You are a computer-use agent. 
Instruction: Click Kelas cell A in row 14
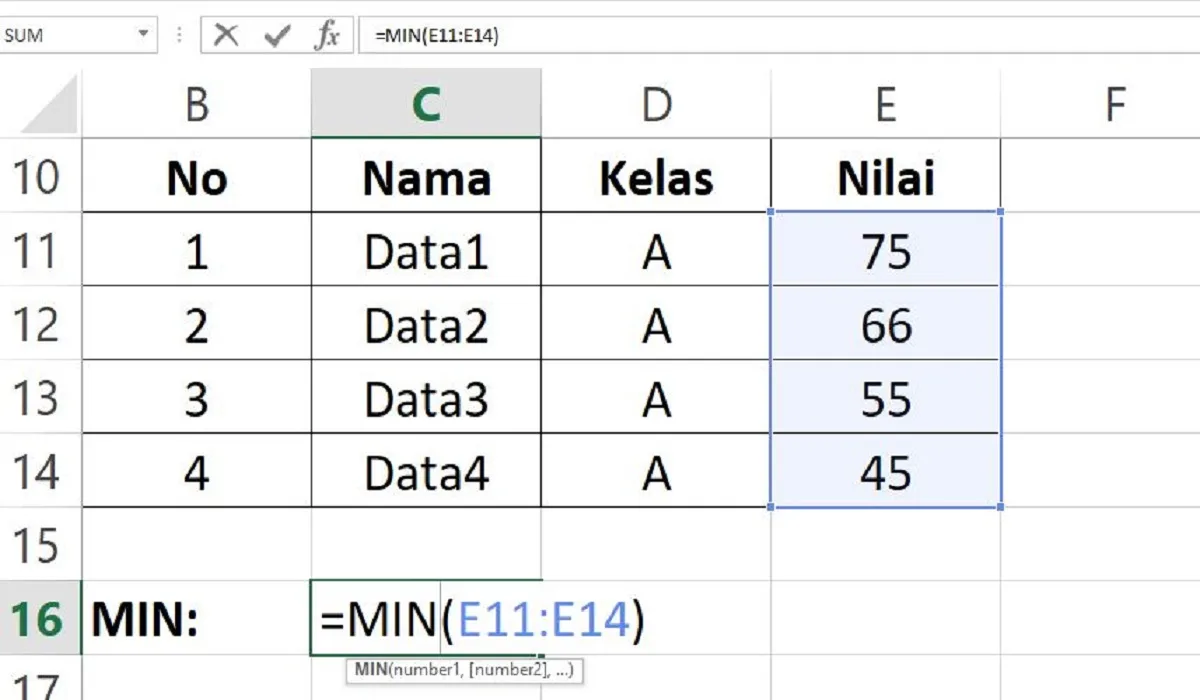[x=656, y=471]
